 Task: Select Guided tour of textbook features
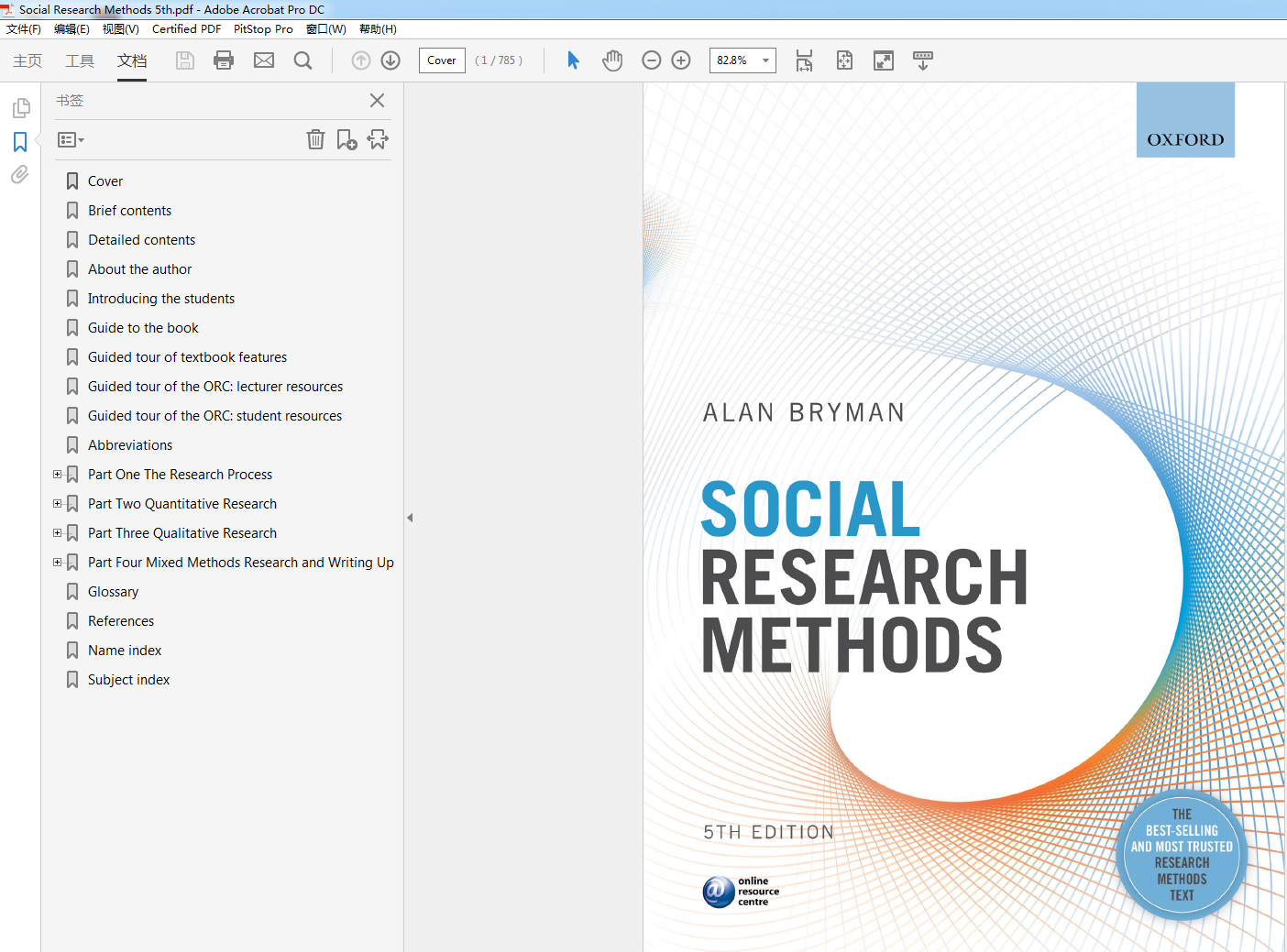(187, 357)
